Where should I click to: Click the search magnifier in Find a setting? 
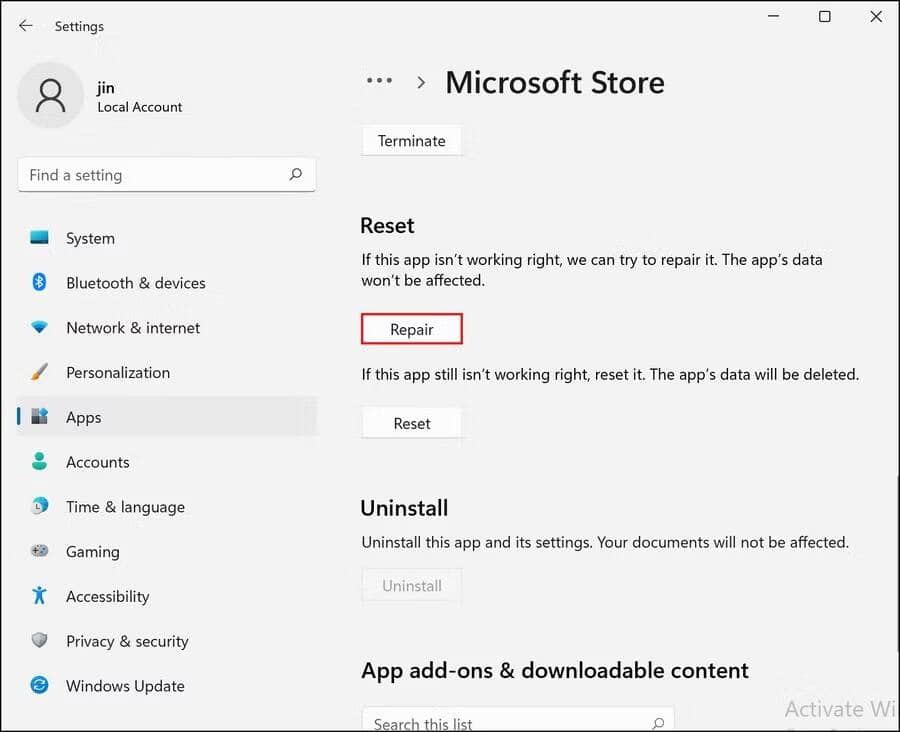[x=296, y=174]
